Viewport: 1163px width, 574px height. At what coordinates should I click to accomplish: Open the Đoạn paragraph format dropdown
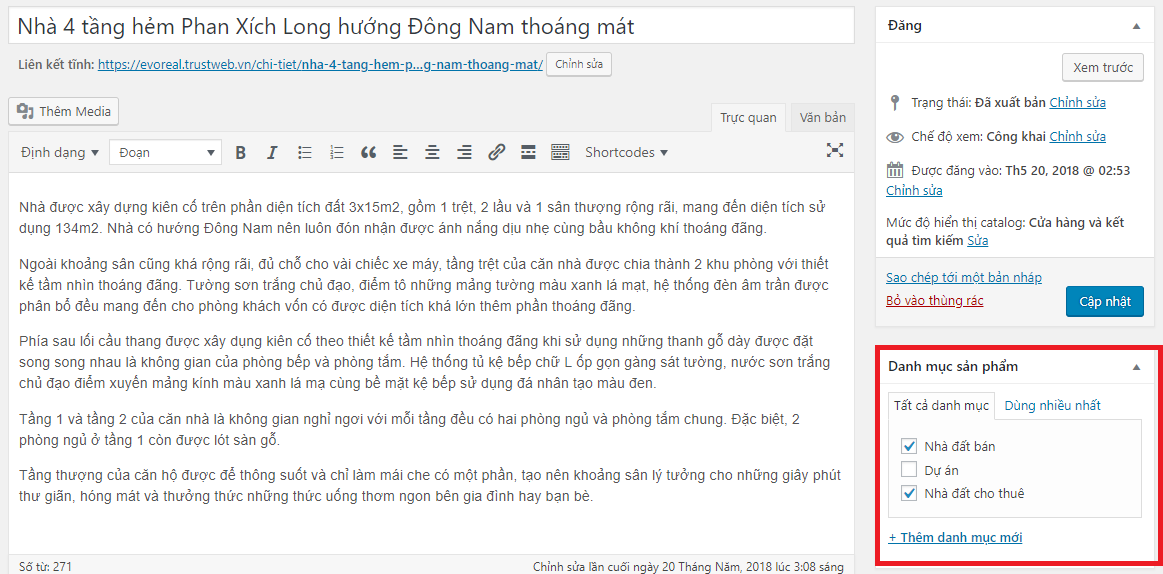(165, 153)
